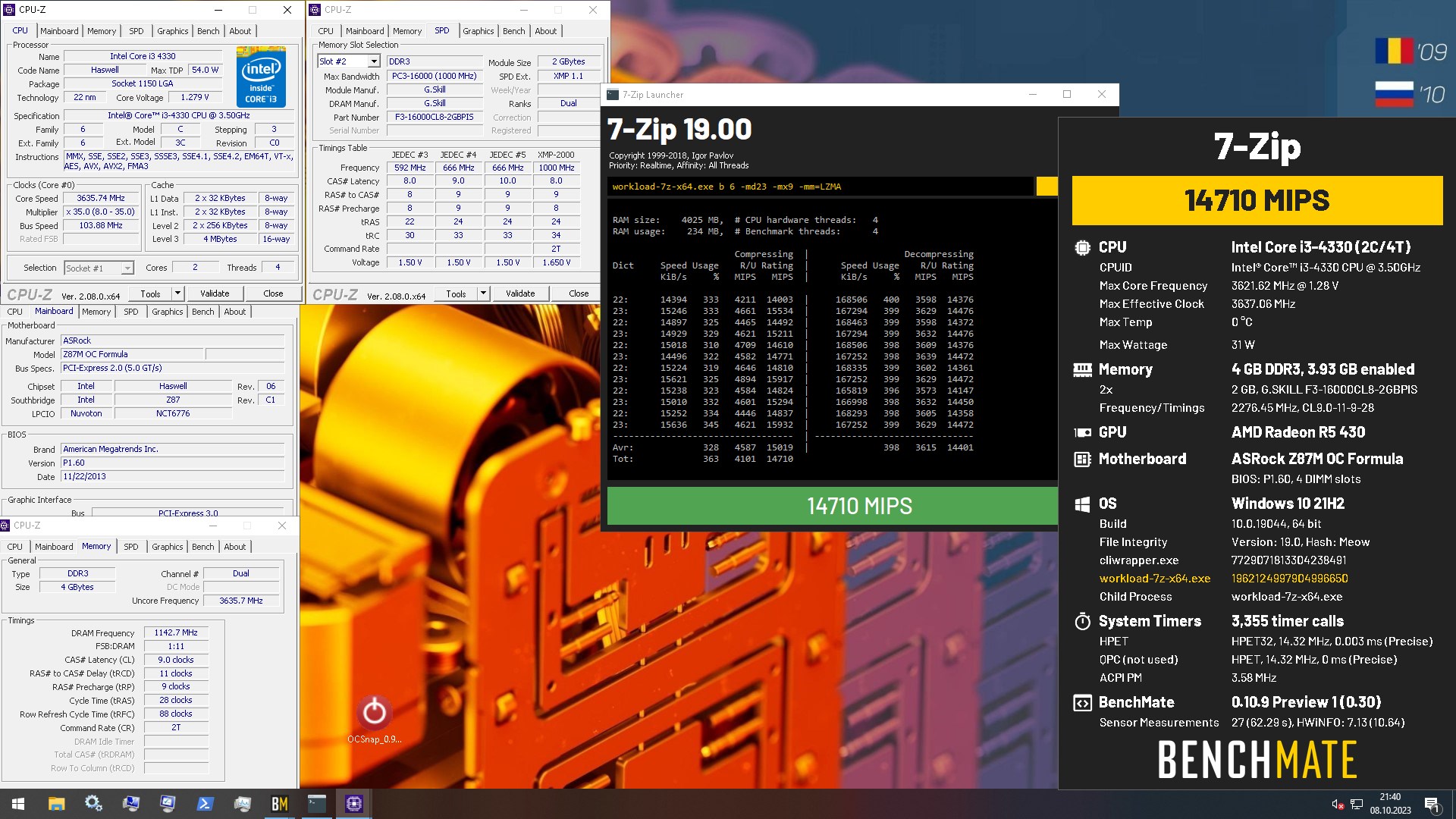
Task: Click the CAS# Latency 9.0 clocks value
Action: point(176,660)
